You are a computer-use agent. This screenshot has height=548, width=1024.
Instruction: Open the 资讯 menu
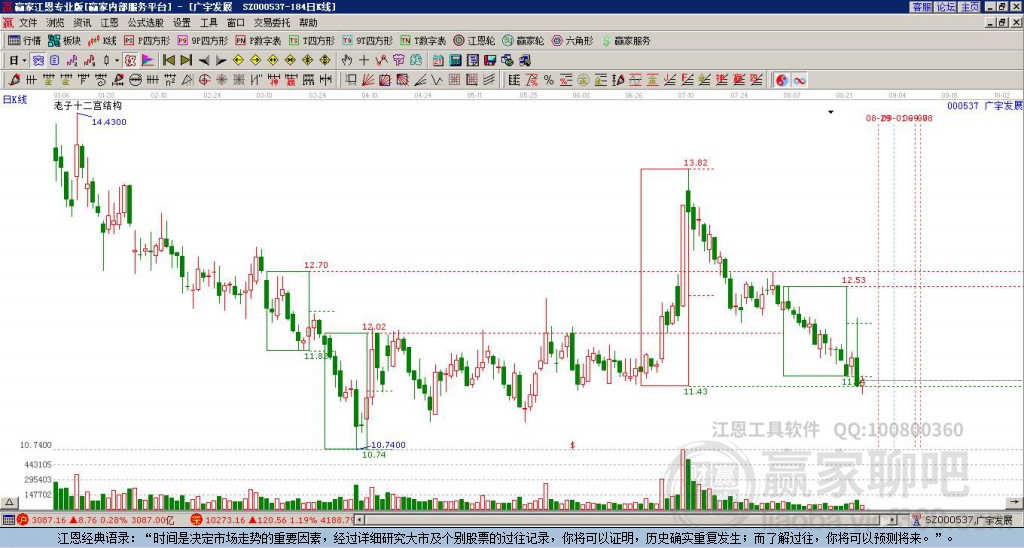(x=82, y=23)
